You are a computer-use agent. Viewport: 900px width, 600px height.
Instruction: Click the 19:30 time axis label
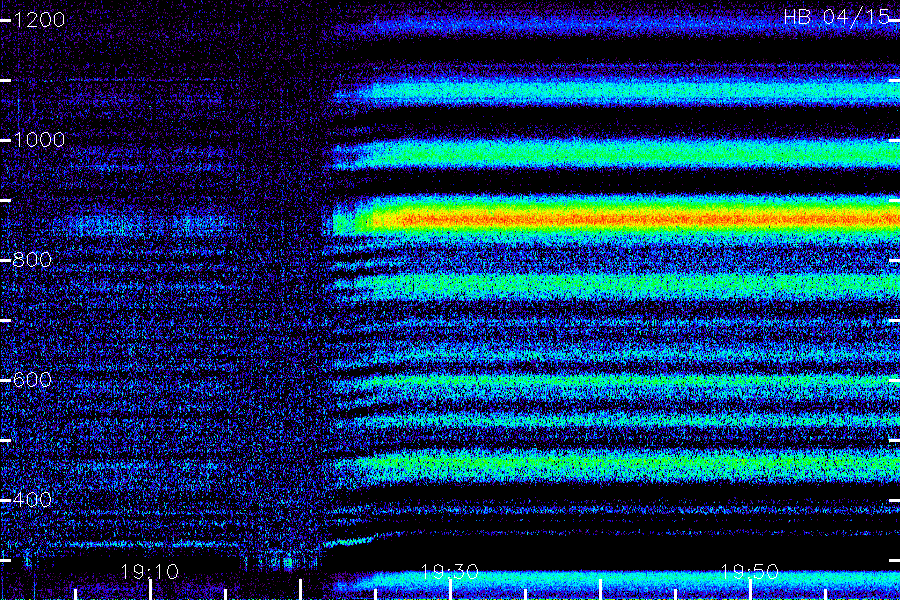point(449,571)
